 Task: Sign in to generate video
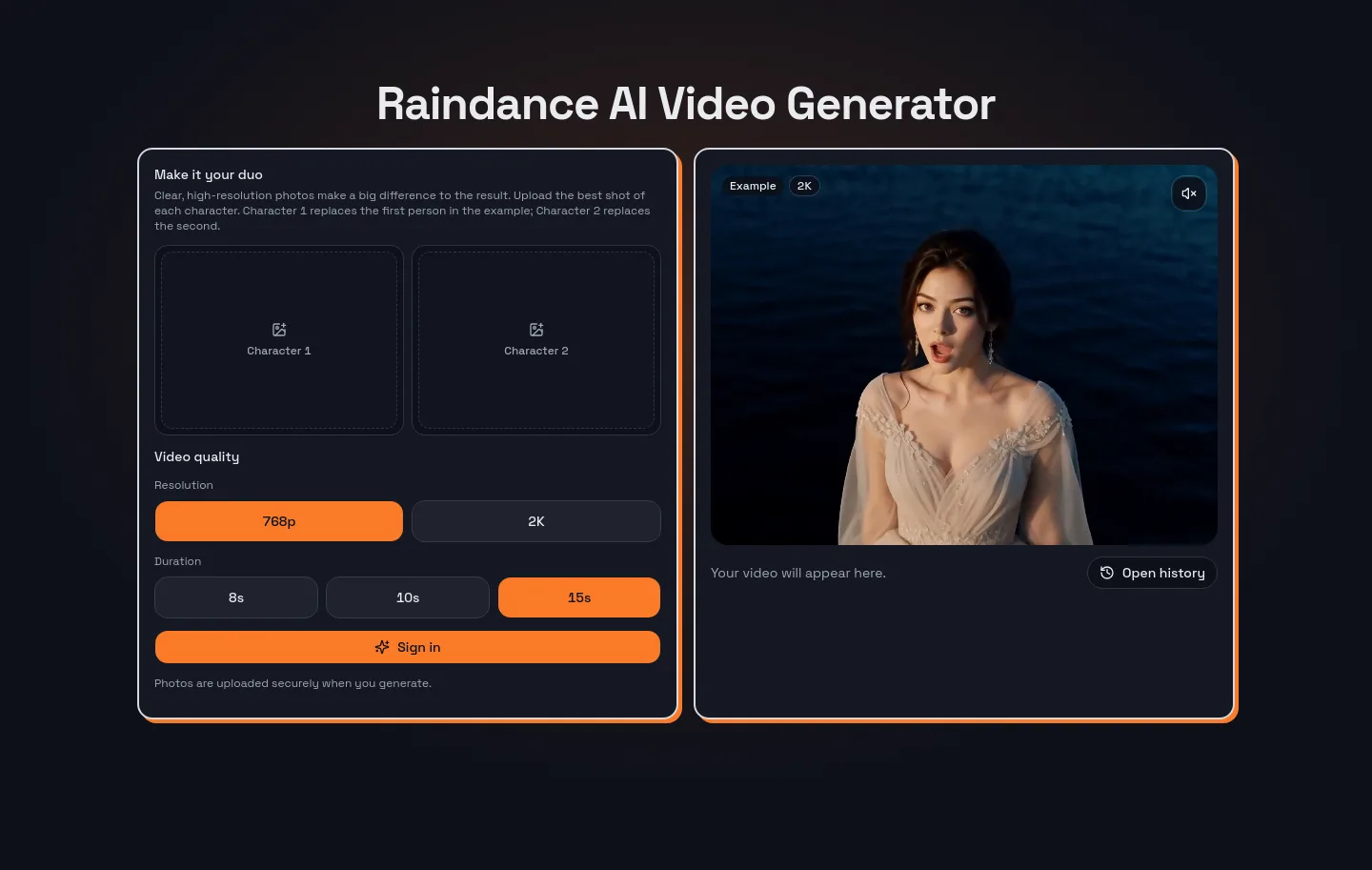[408, 647]
